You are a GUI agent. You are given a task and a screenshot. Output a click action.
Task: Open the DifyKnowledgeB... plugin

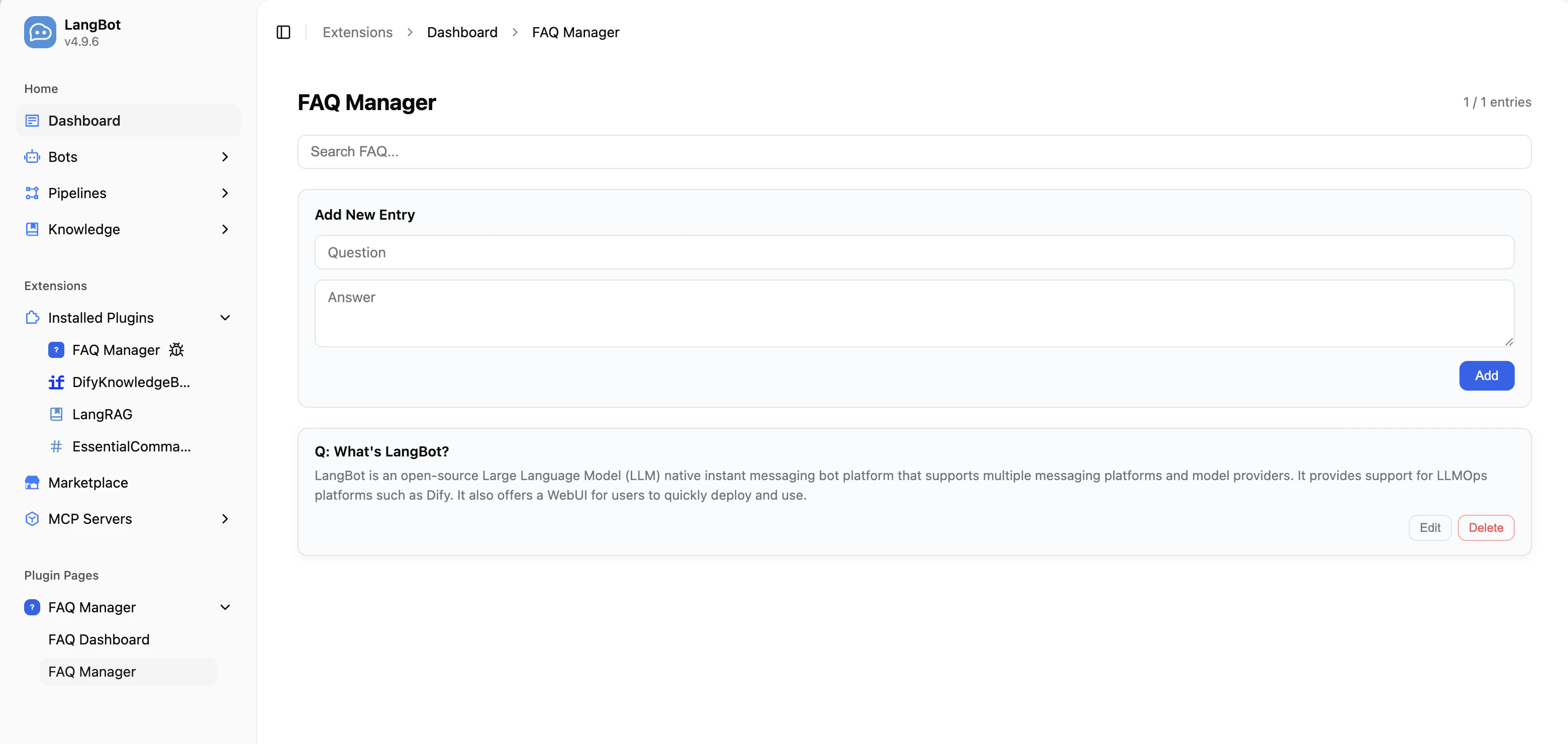pyautogui.click(x=131, y=382)
